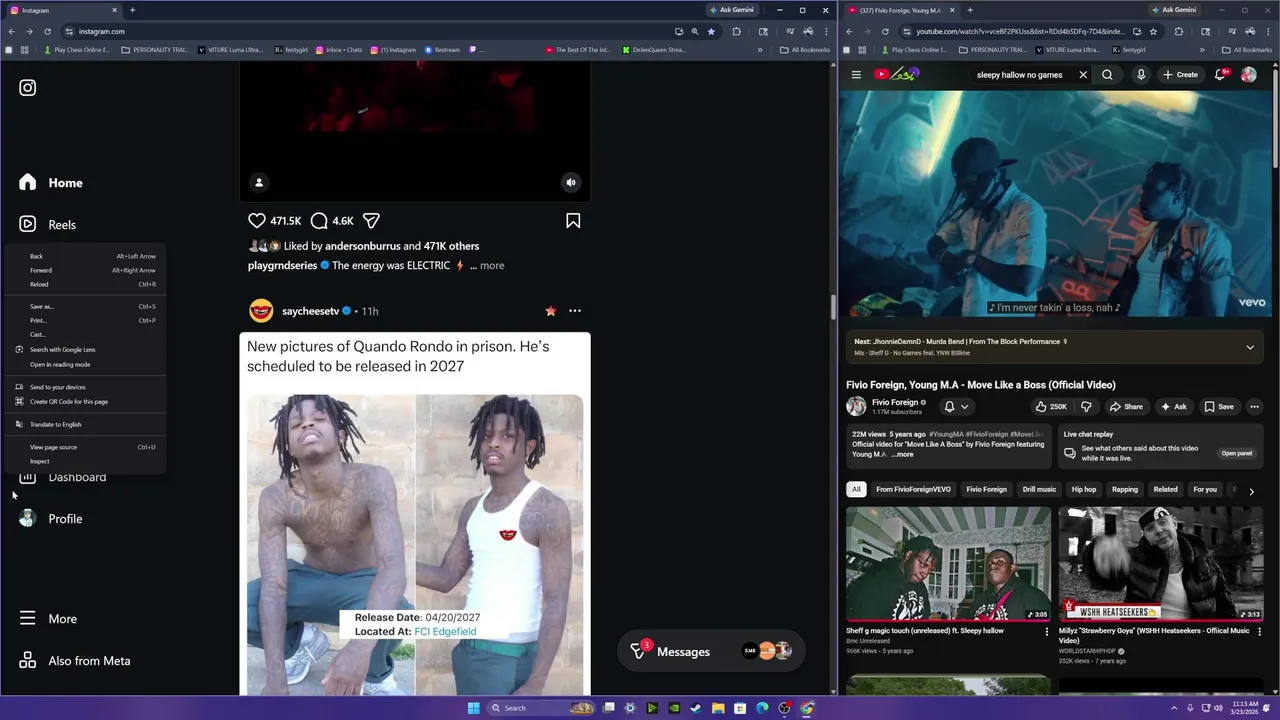Open comments on post with 4.6K comments
The width and height of the screenshot is (1280, 720).
coord(319,221)
